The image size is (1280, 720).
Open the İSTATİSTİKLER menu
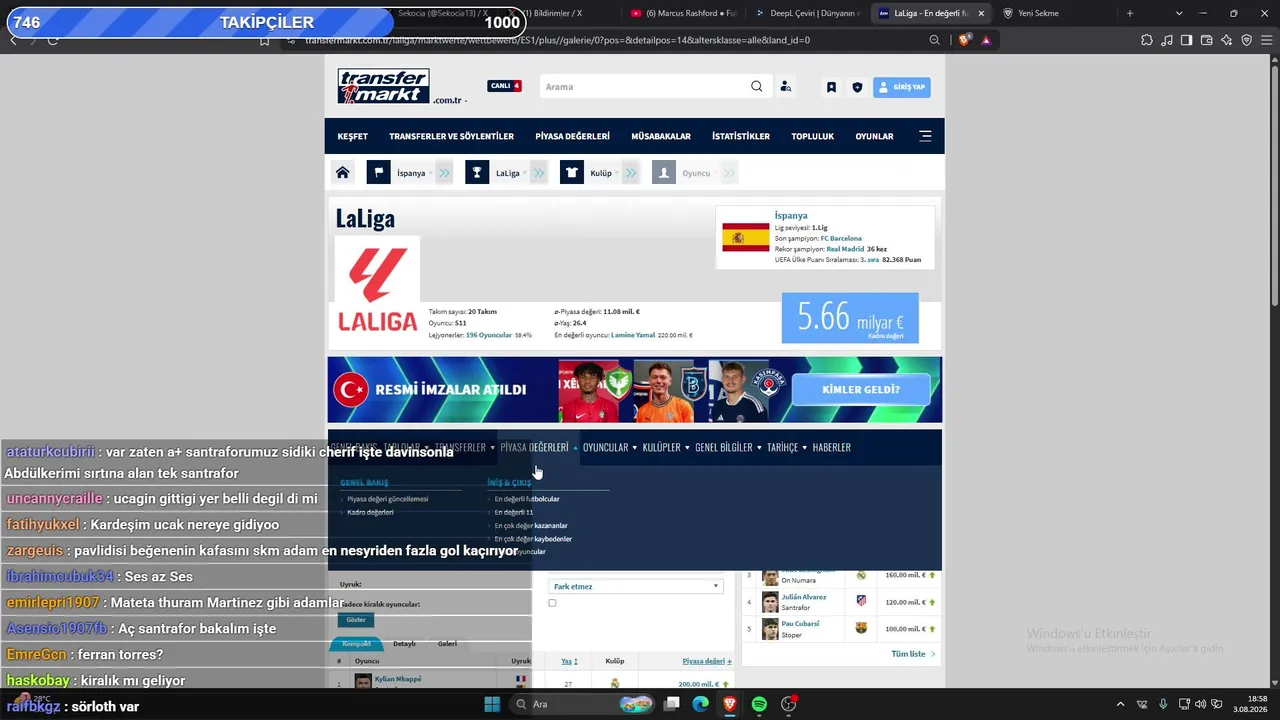pyautogui.click(x=741, y=136)
